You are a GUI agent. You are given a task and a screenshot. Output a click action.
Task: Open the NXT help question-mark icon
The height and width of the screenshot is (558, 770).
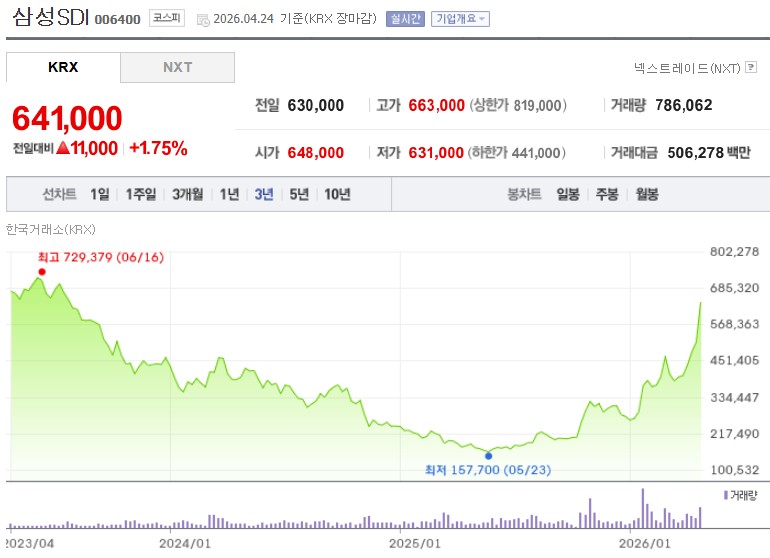[x=751, y=67]
